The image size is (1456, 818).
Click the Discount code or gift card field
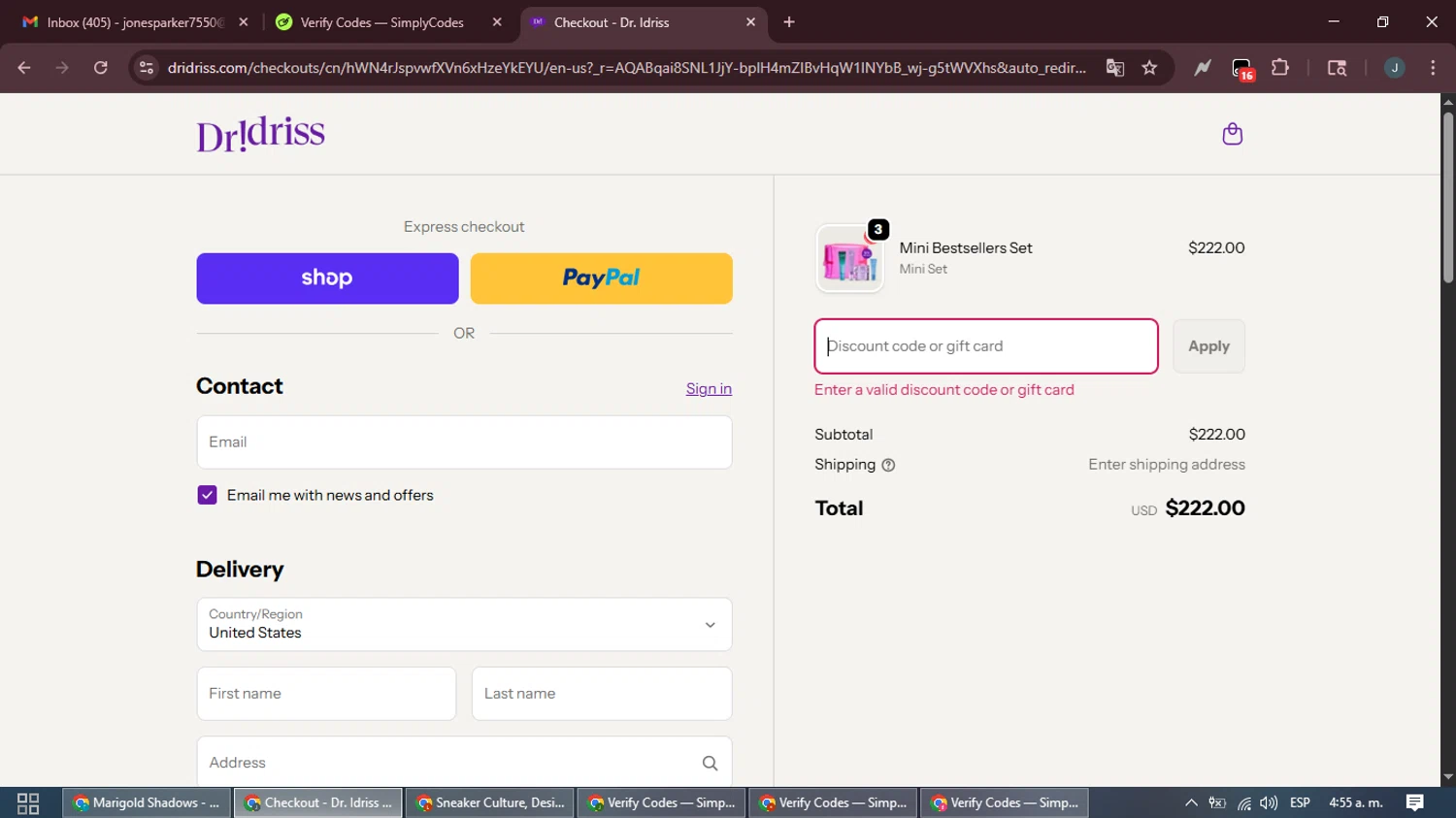tap(986, 346)
